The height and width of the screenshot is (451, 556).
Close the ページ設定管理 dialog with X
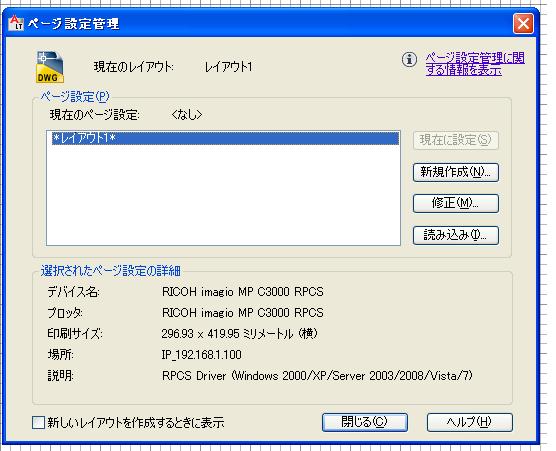coord(523,24)
